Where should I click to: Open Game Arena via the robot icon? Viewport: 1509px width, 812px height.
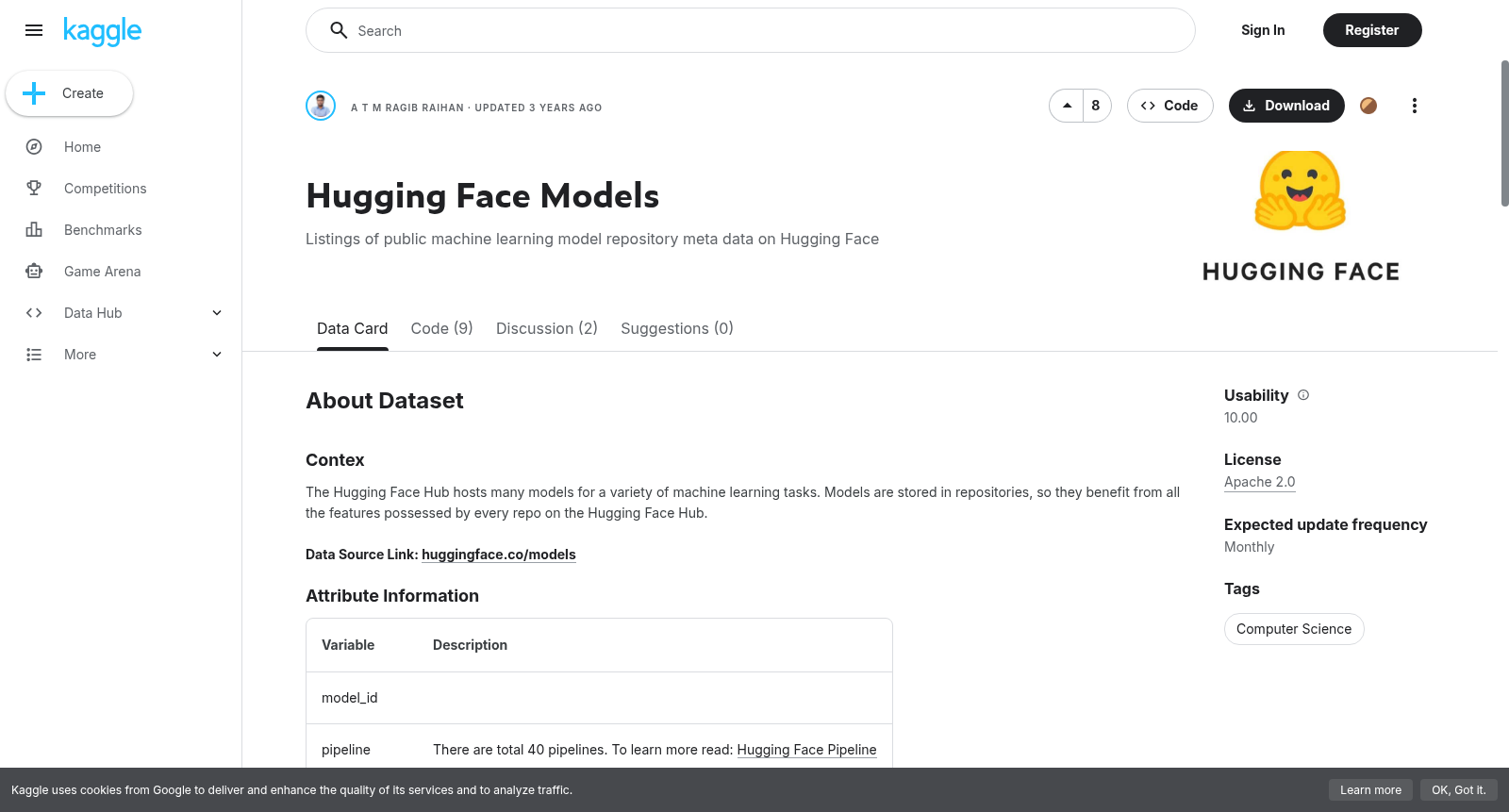pyautogui.click(x=34, y=272)
